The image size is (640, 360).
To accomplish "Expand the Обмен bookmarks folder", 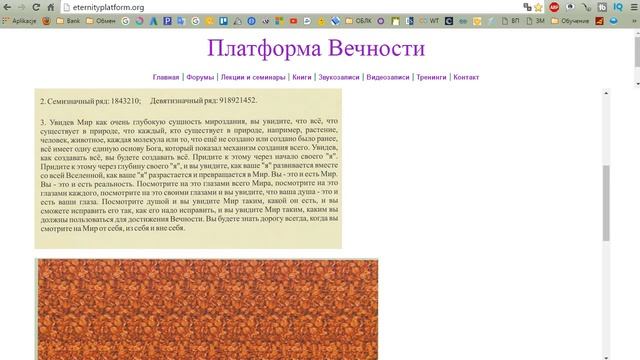I will tap(100, 21).
